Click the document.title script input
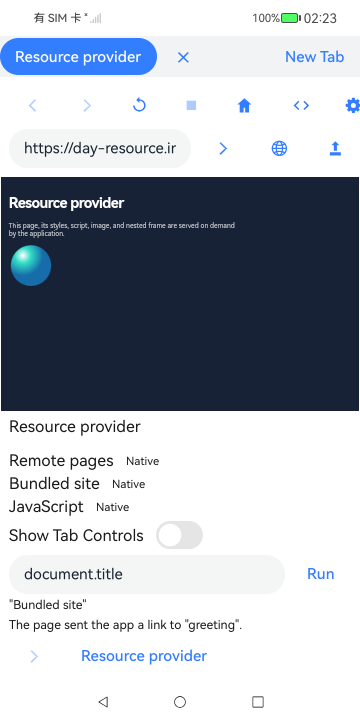Viewport: 360px width, 720px height. [147, 574]
